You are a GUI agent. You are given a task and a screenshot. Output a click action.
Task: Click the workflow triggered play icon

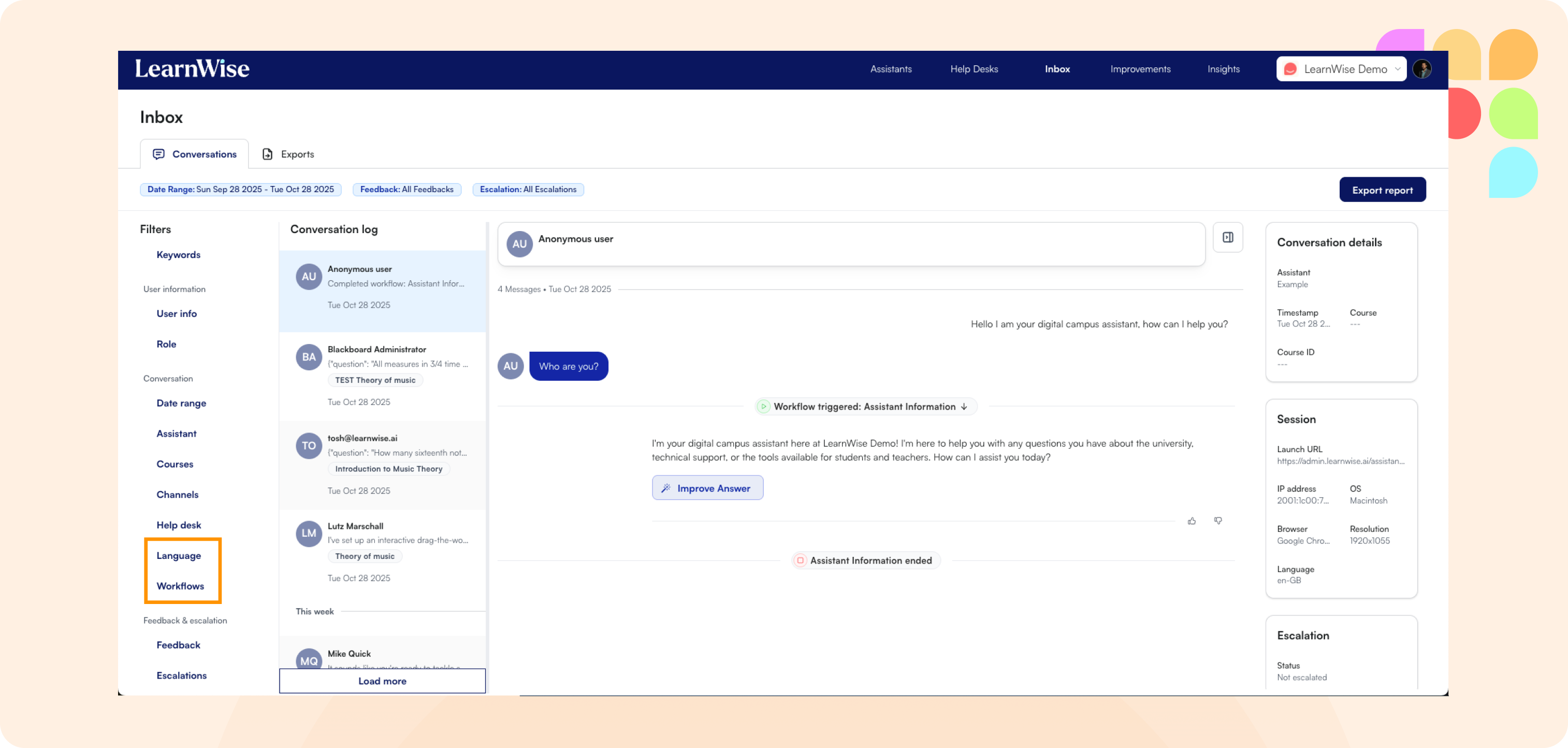pyautogui.click(x=763, y=406)
